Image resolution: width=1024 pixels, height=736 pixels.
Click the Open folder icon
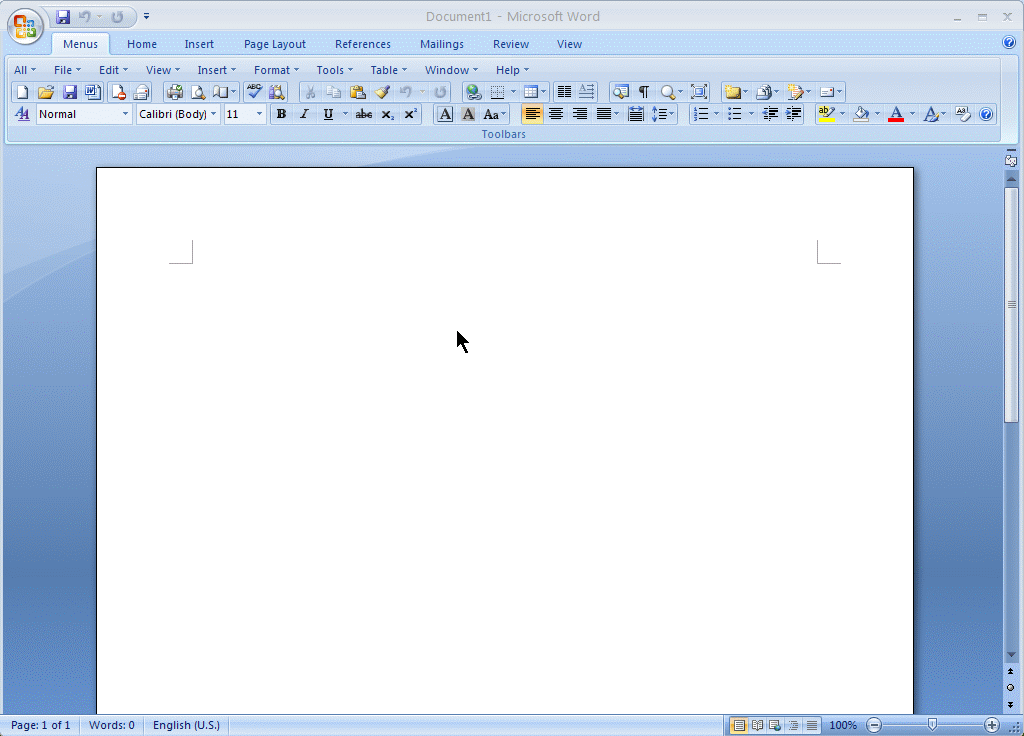tap(46, 92)
